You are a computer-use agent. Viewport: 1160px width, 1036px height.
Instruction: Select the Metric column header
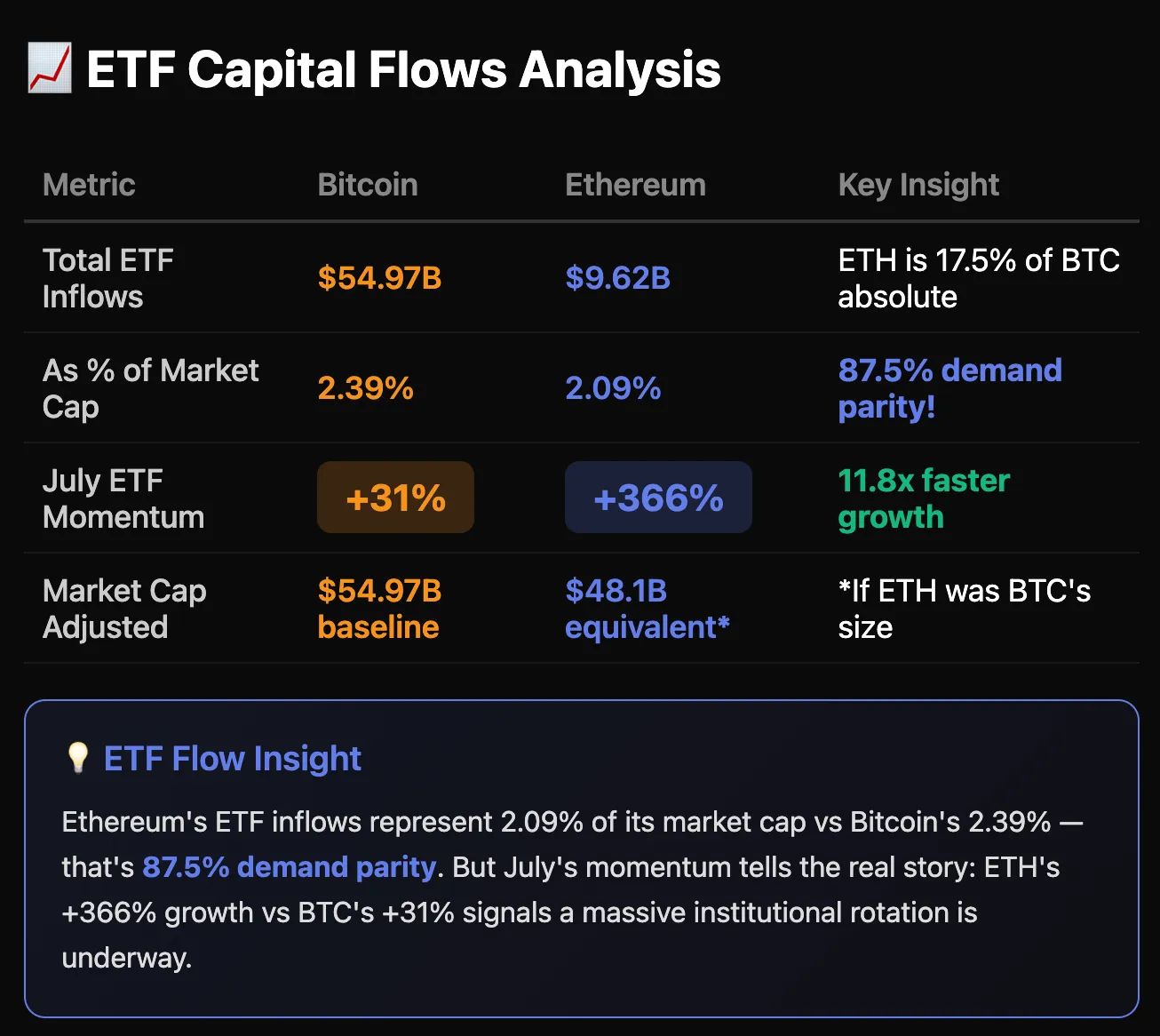point(89,185)
